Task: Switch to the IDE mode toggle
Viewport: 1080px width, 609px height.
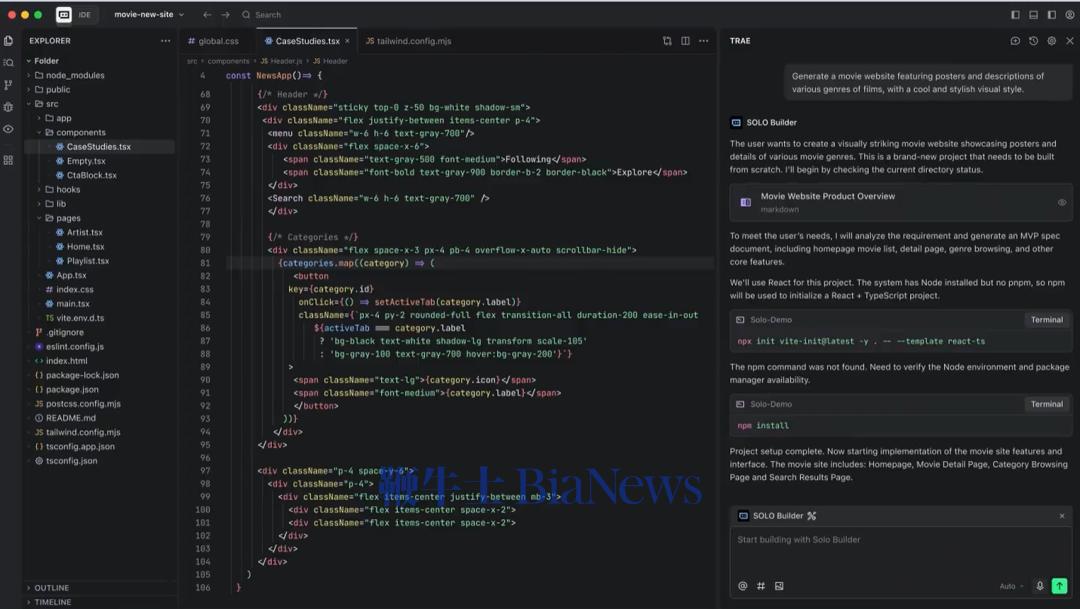Action: click(x=84, y=14)
